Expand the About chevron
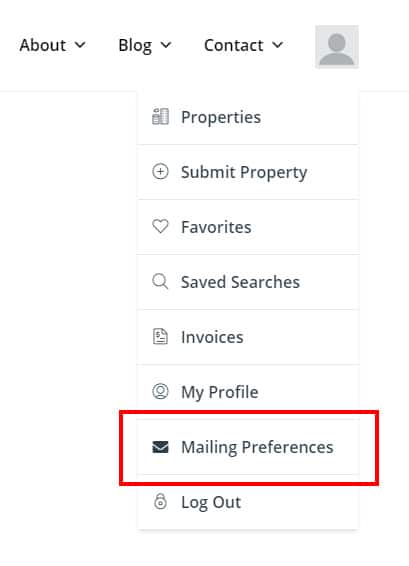409x566 pixels. (80, 45)
